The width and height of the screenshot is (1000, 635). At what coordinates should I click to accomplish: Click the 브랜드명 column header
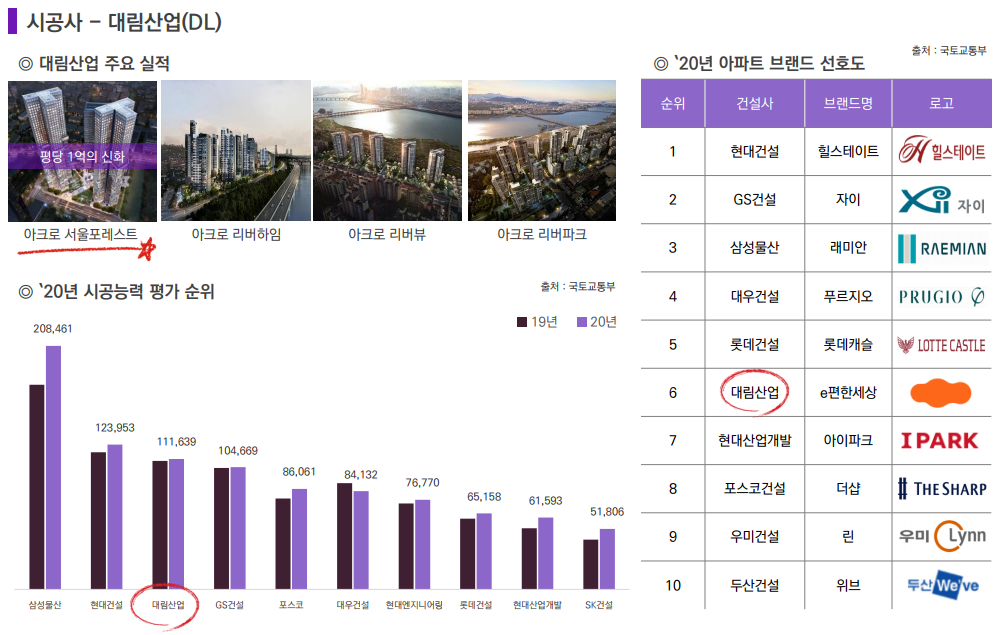(848, 103)
